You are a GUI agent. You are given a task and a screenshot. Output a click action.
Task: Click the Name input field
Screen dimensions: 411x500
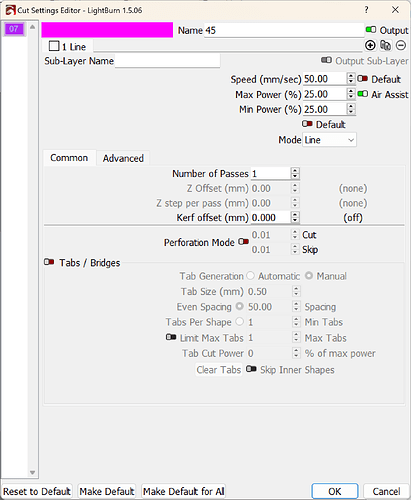284,30
